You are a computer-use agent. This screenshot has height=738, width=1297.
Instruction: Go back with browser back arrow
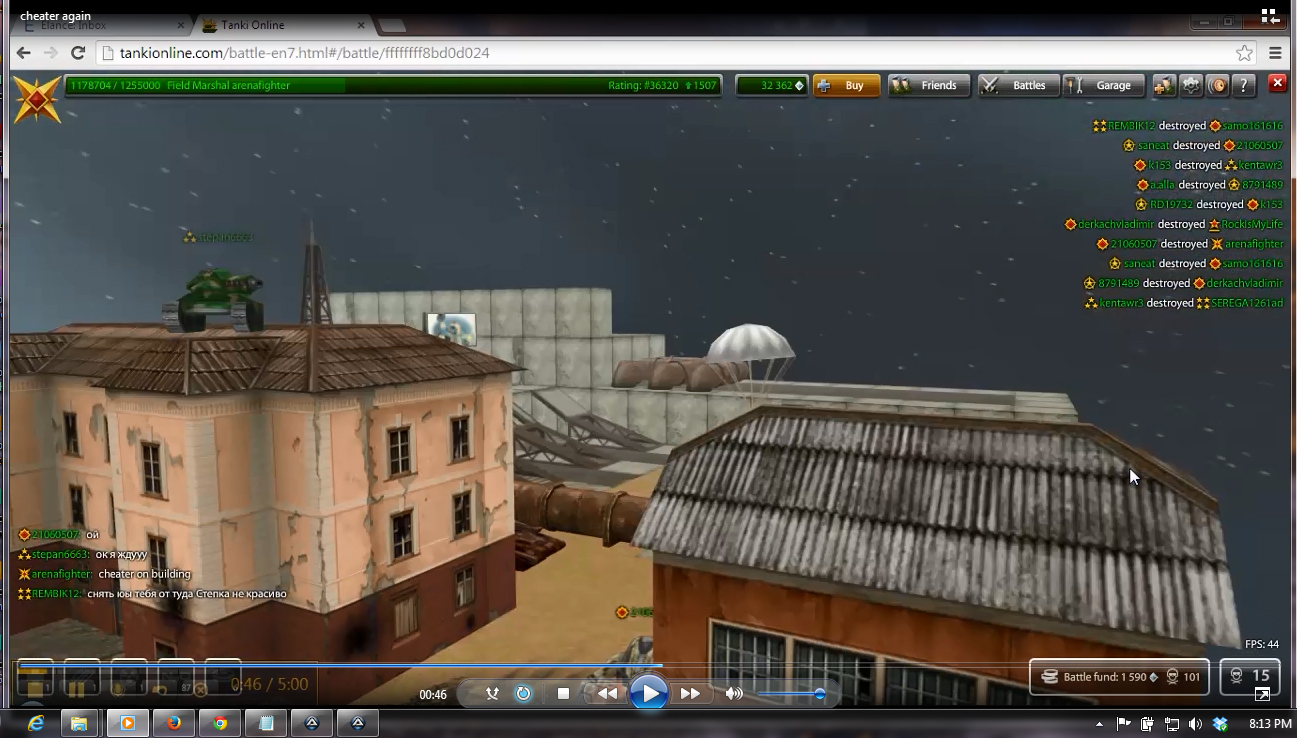click(x=24, y=53)
